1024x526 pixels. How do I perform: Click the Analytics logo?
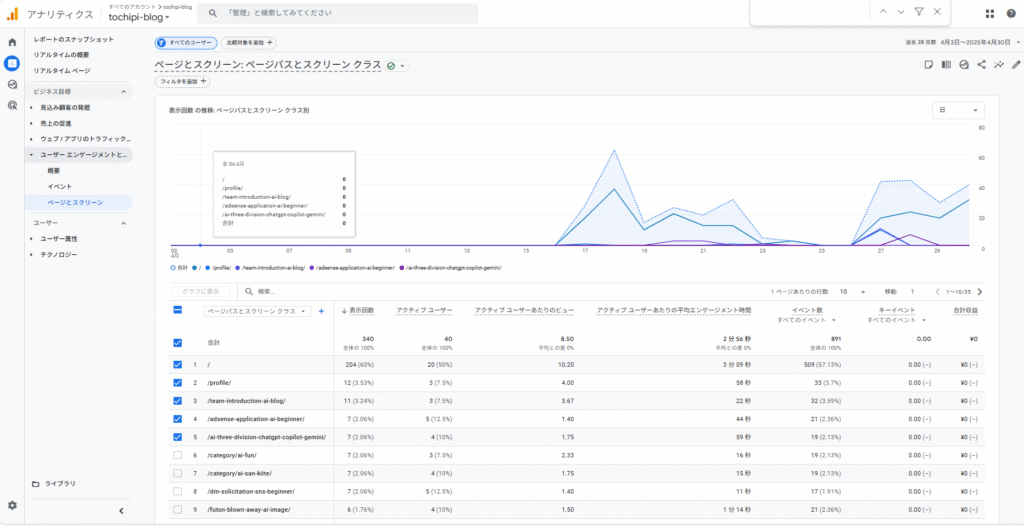pyautogui.click(x=12, y=13)
